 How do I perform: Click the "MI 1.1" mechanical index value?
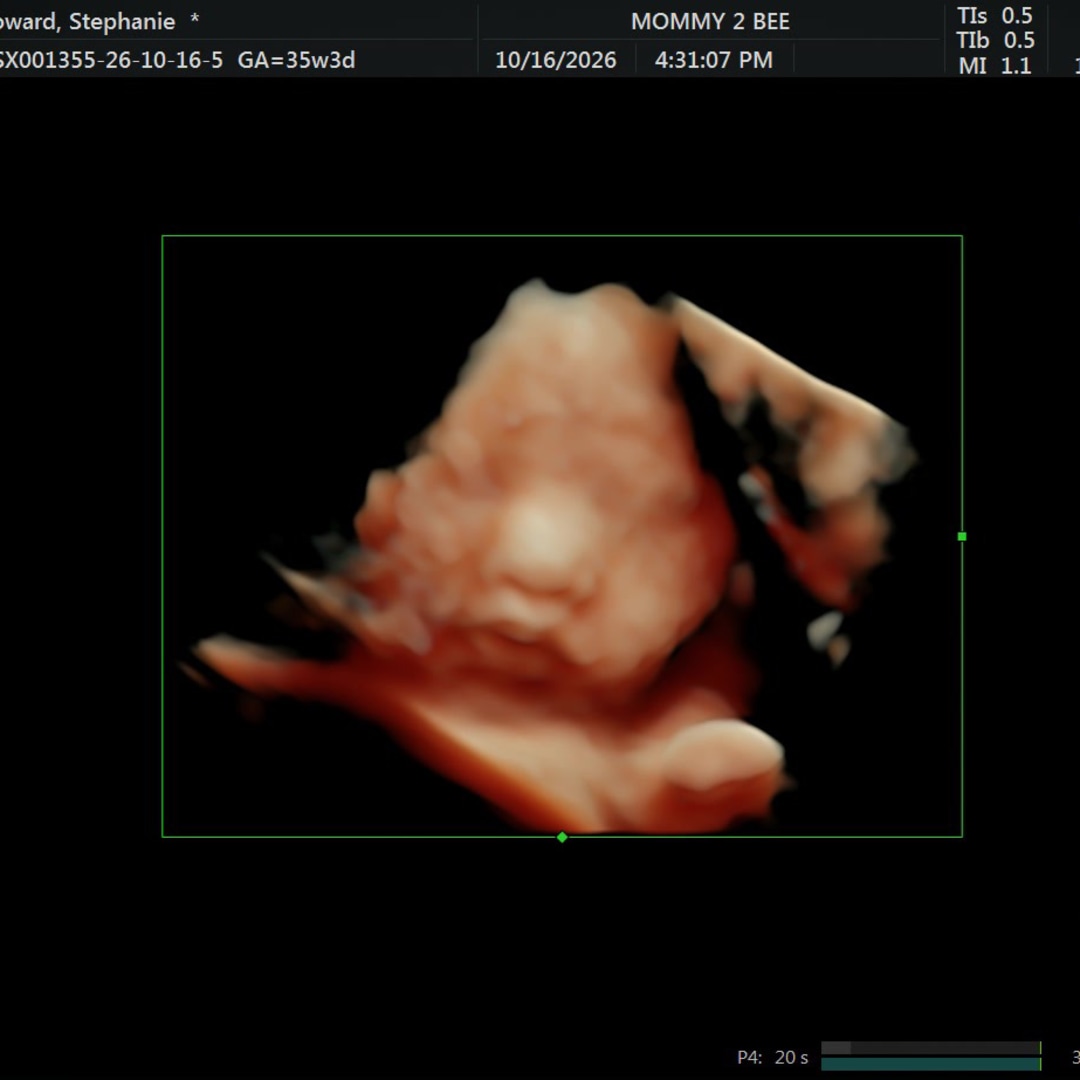coord(995,65)
